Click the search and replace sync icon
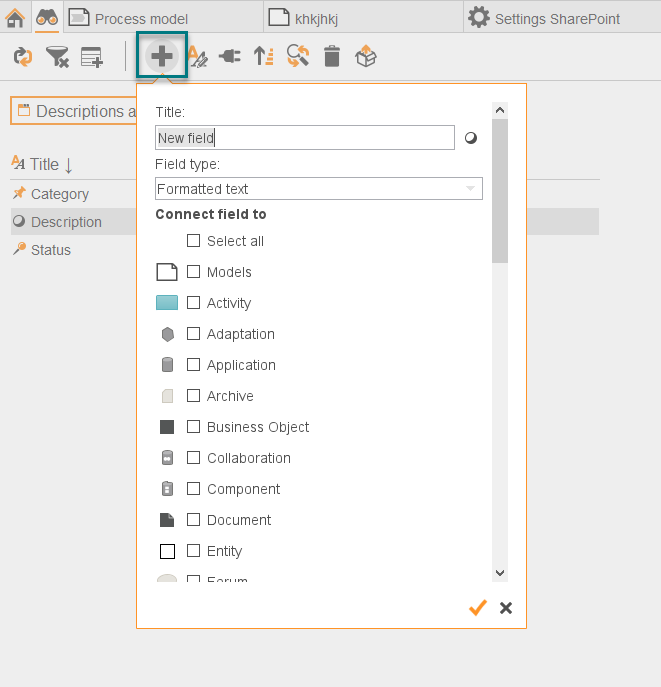 (x=298, y=56)
